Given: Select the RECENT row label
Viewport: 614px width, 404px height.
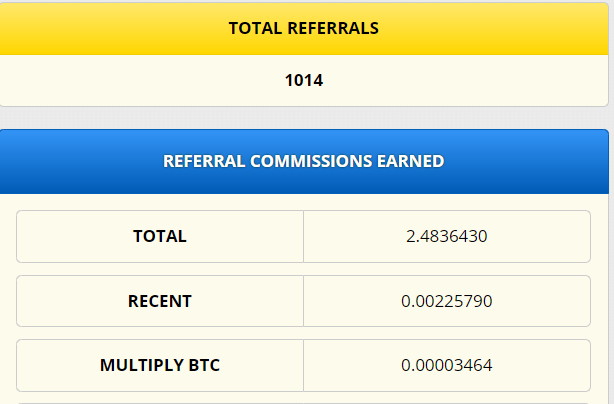Looking at the screenshot, I should 160,301.
